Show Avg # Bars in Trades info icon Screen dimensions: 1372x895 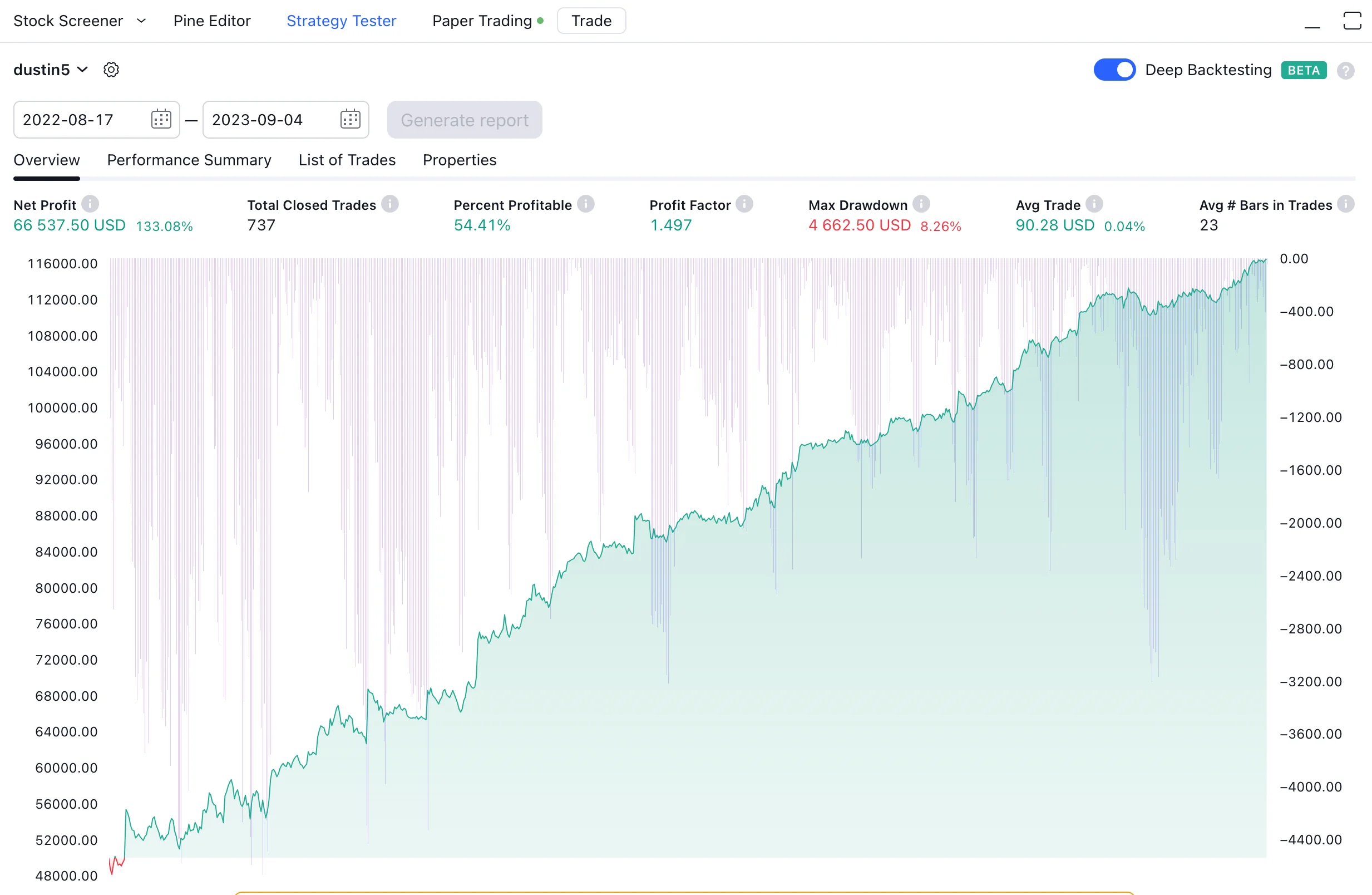[x=1345, y=204]
